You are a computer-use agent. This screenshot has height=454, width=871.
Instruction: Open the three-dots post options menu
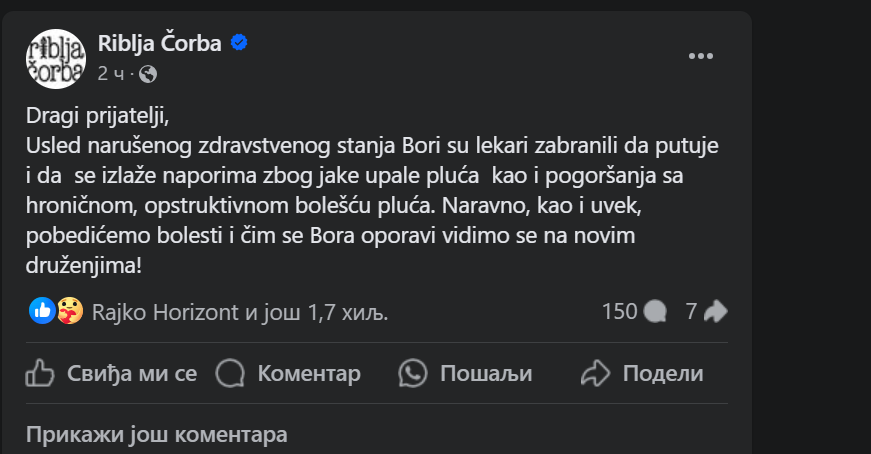pos(702,56)
